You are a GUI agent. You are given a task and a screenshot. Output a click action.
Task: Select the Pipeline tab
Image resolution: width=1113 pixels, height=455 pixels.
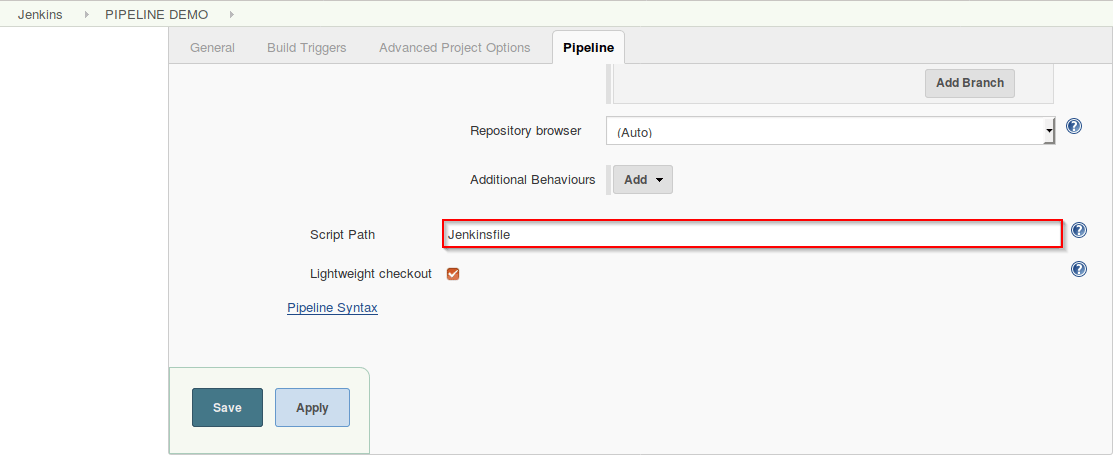tap(588, 48)
